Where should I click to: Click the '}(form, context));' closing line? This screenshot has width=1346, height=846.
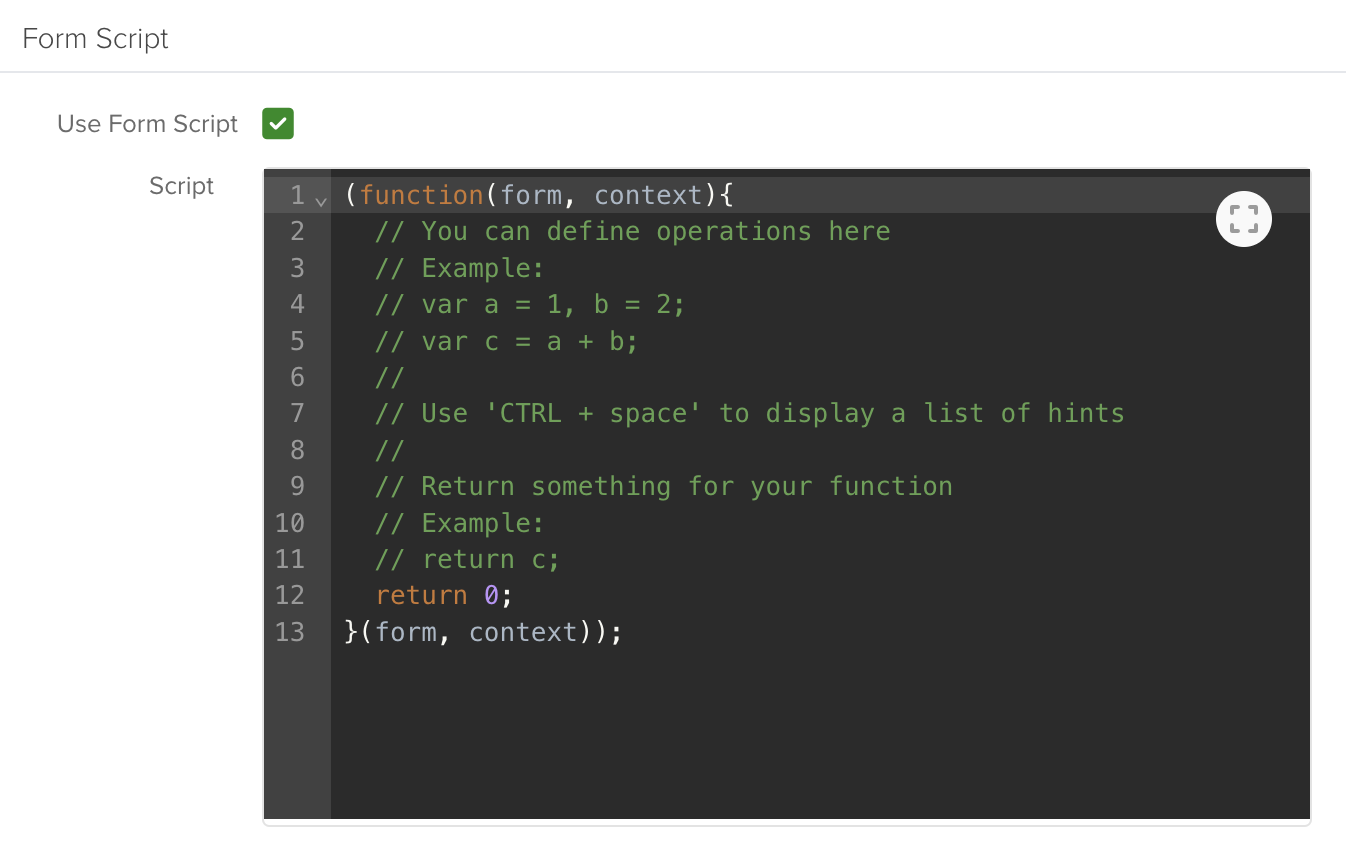tap(483, 632)
